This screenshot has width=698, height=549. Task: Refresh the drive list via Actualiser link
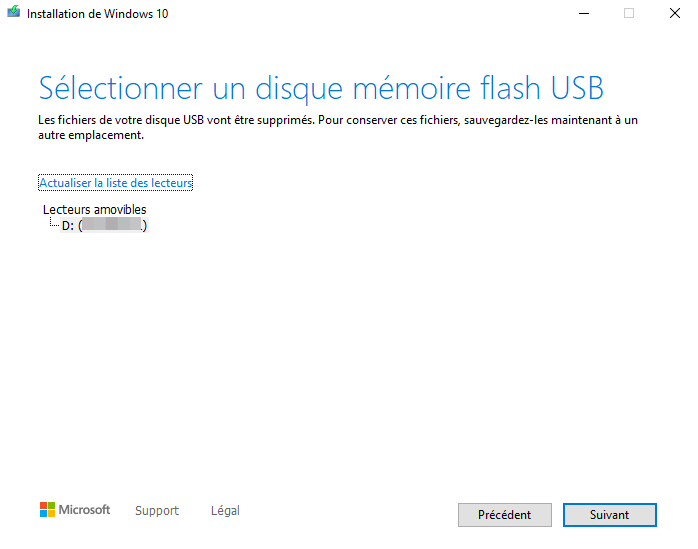115,183
